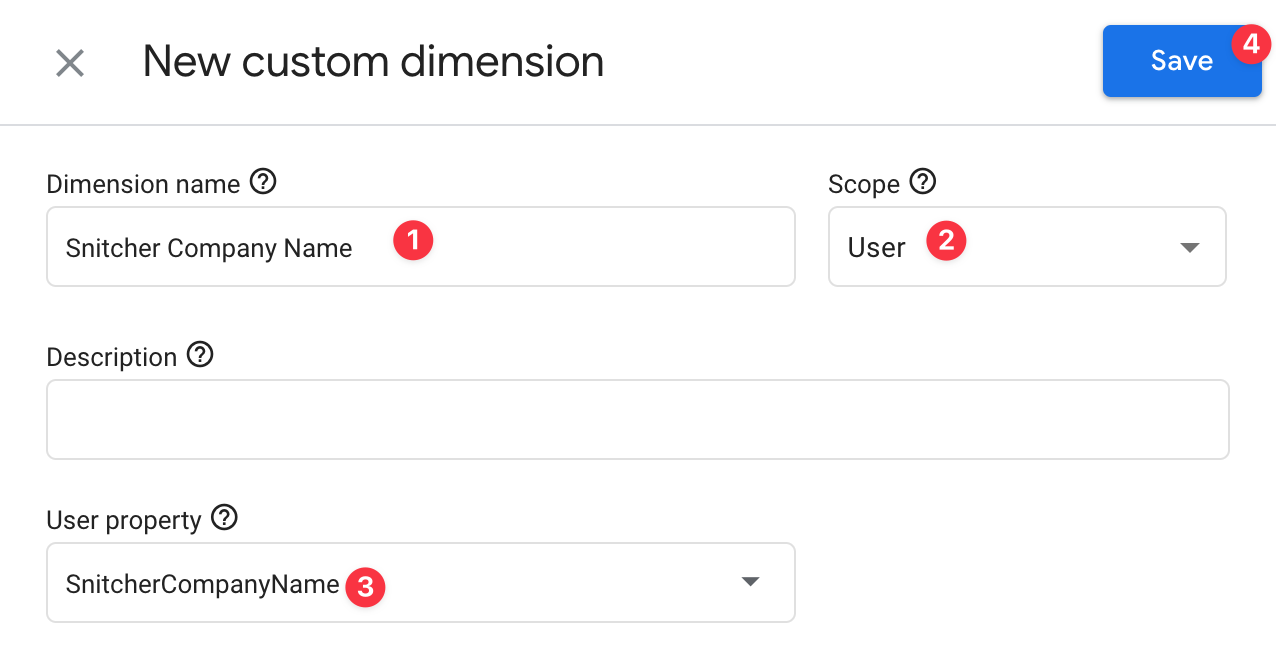The height and width of the screenshot is (670, 1276).
Task: Click the red annotation badge numbered 2
Action: point(946,240)
